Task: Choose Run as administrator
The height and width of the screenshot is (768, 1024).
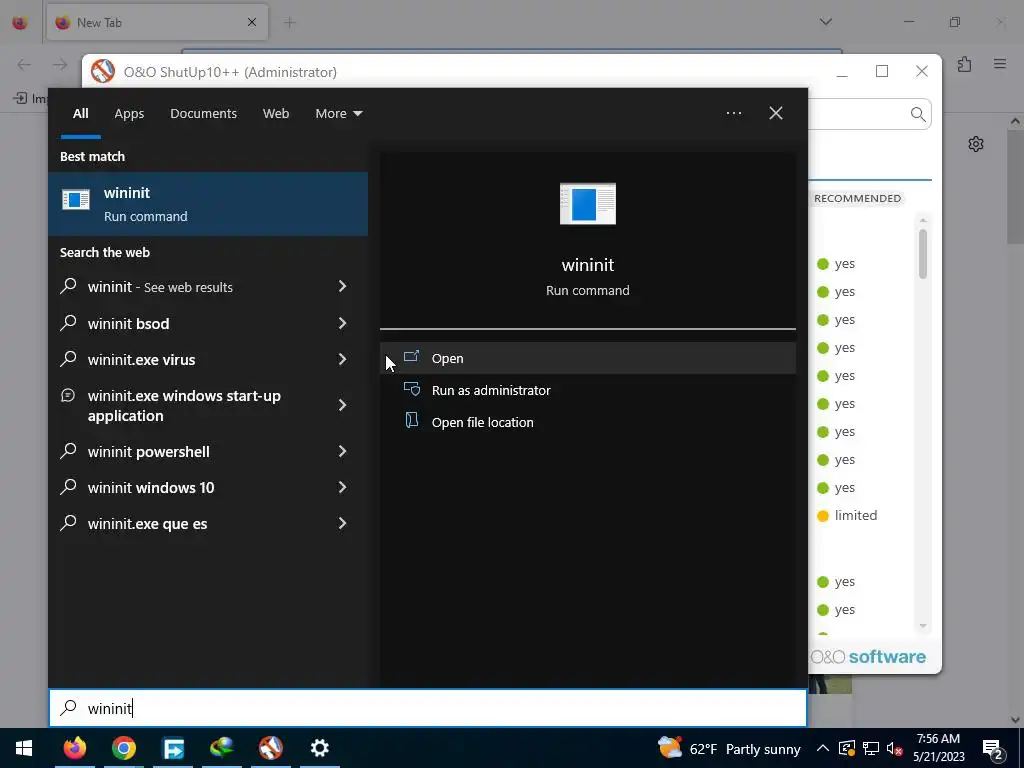Action: (x=588, y=391)
